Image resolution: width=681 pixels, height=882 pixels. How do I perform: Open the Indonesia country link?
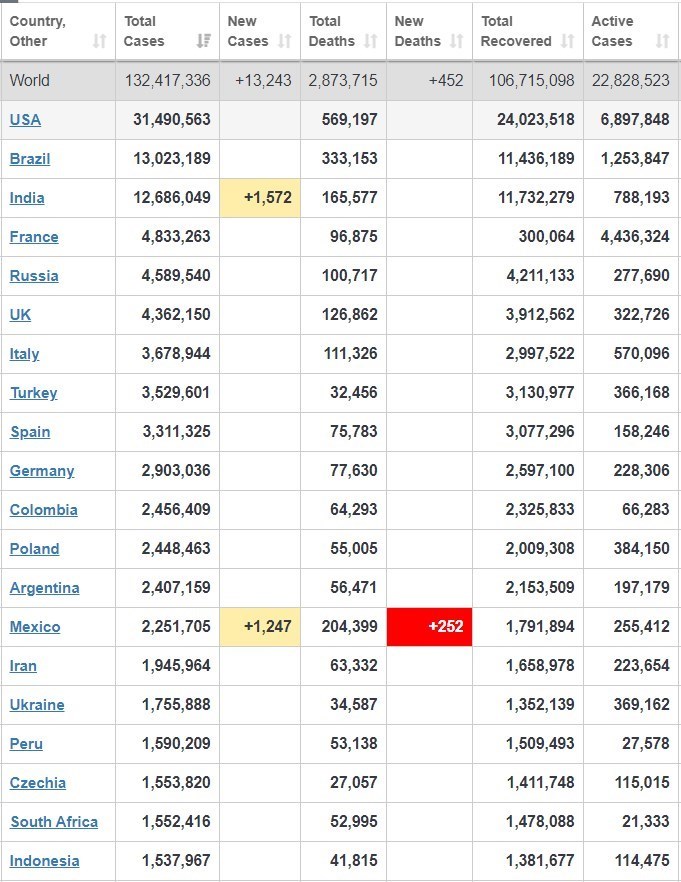click(x=44, y=861)
